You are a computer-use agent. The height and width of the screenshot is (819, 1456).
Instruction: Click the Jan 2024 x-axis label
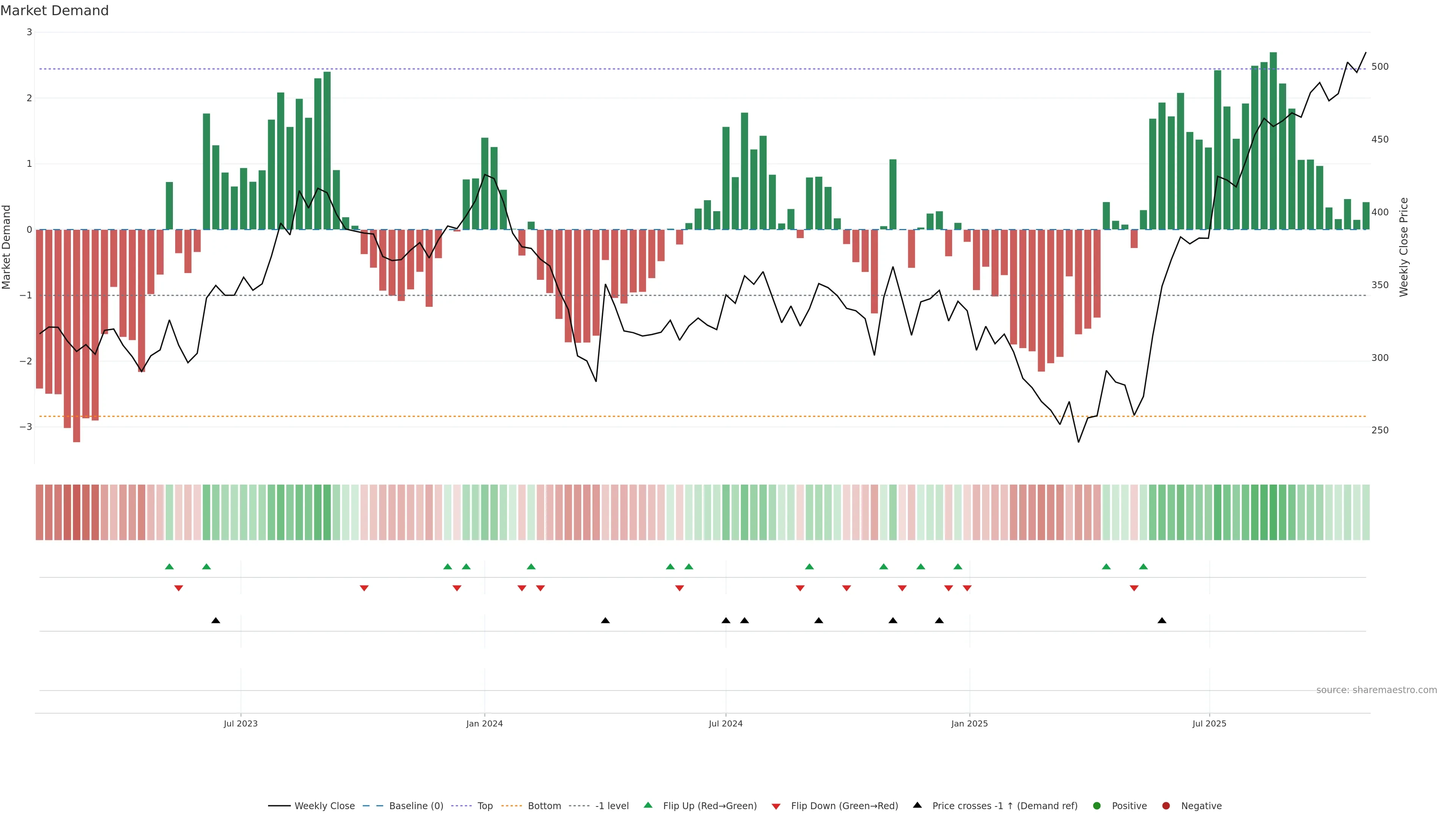click(485, 723)
